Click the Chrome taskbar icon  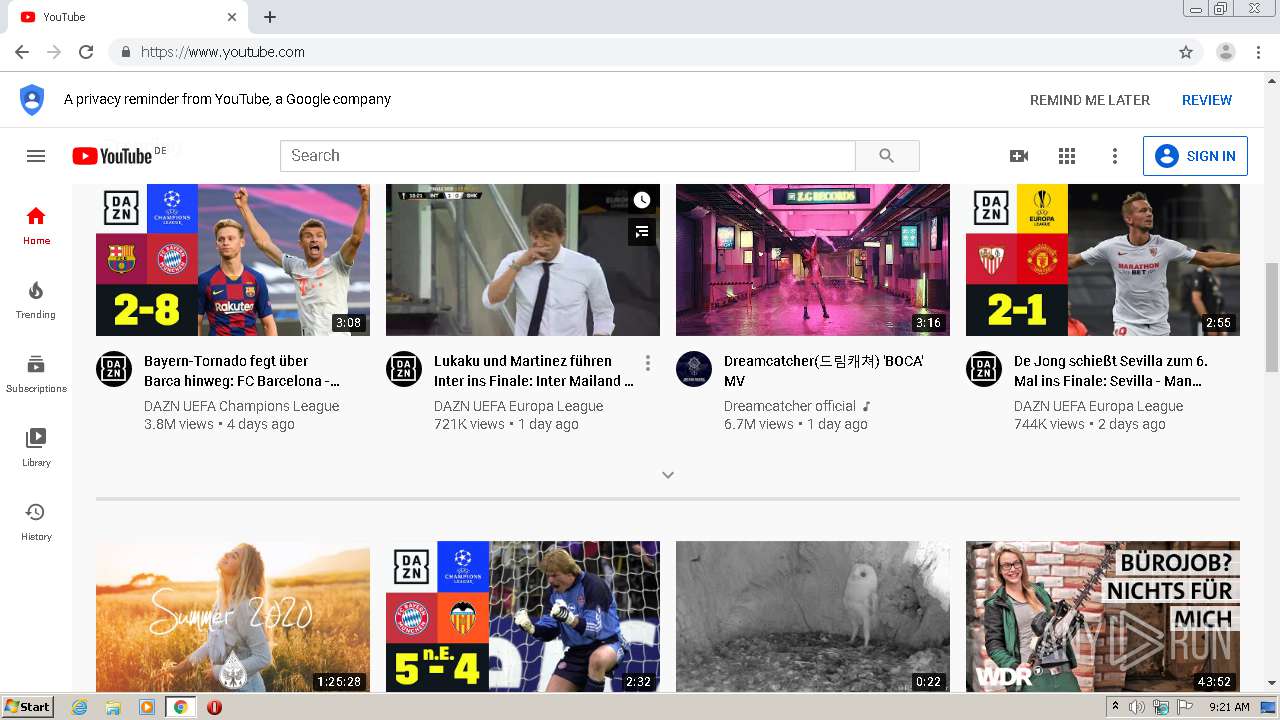click(180, 707)
